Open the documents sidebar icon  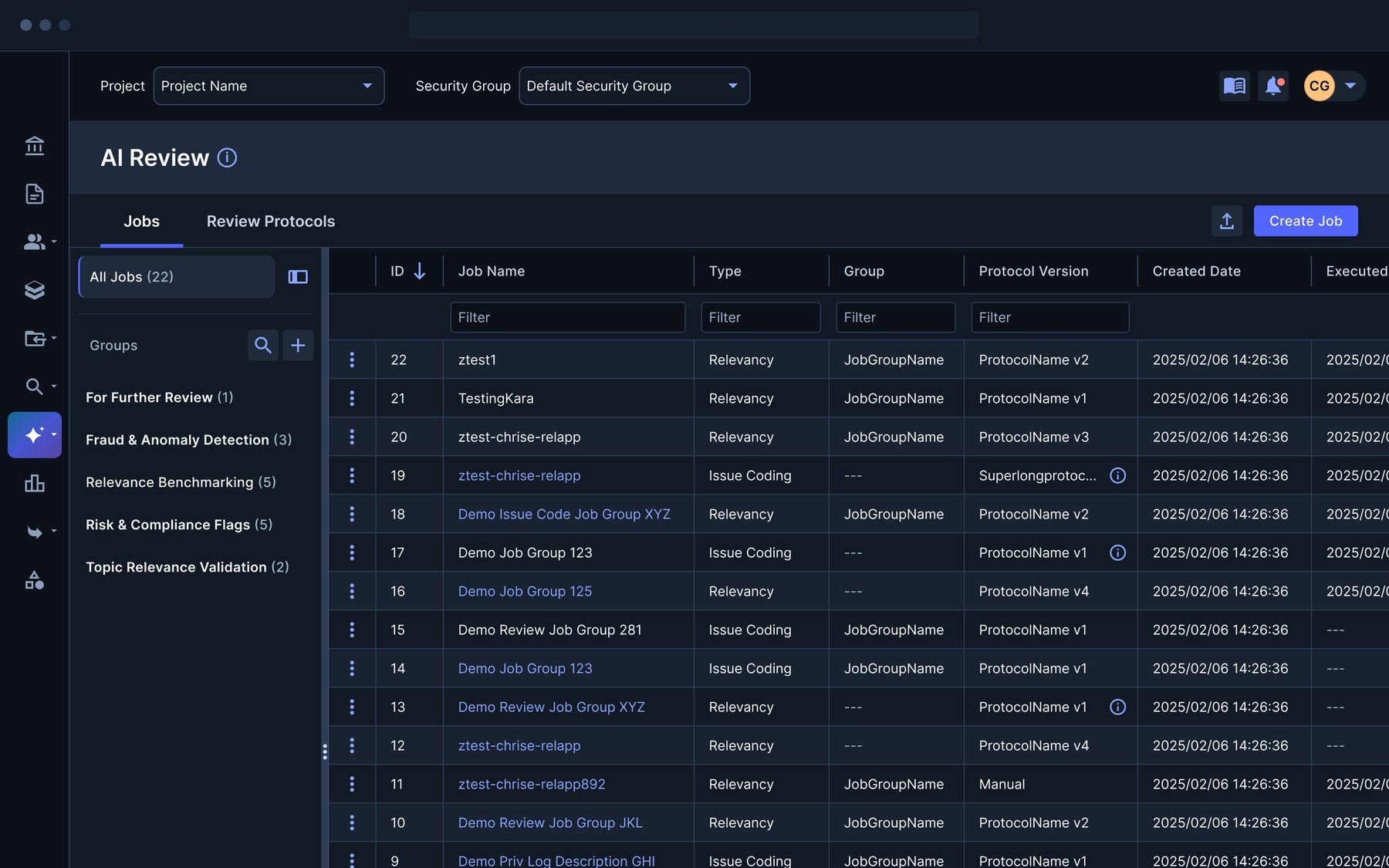click(34, 194)
